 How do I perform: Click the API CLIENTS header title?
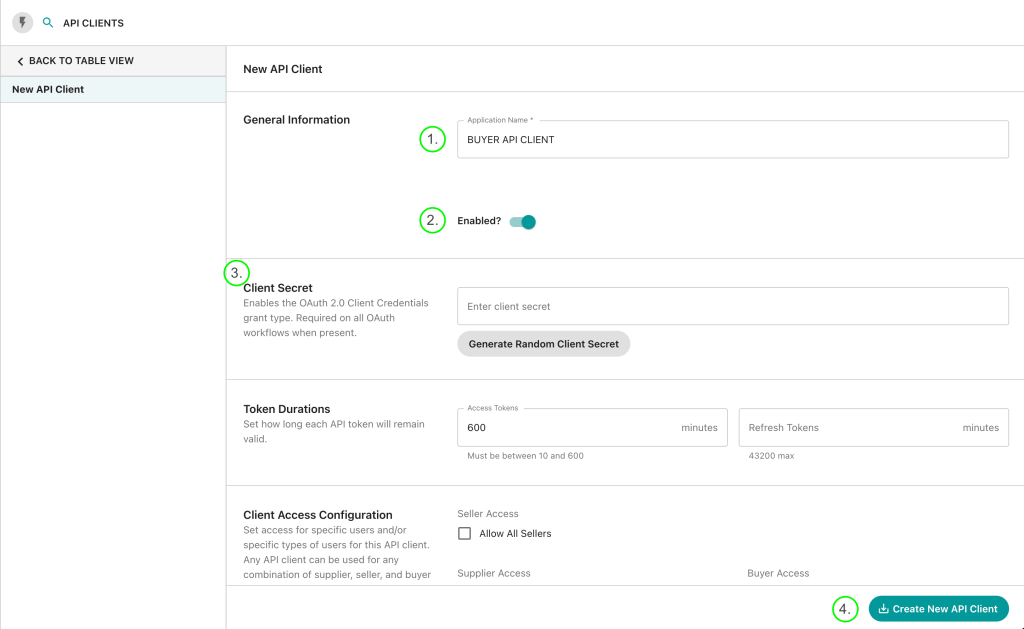(x=93, y=23)
